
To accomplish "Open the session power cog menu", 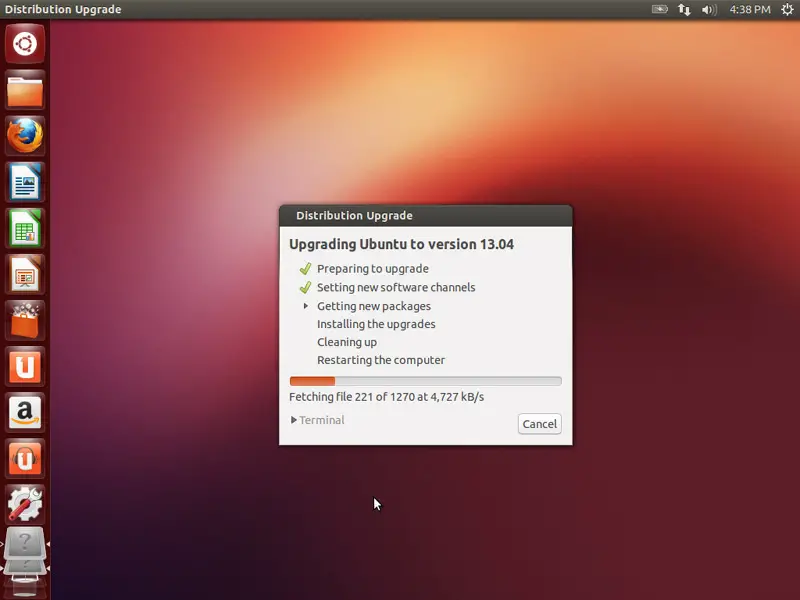I will click(787, 9).
